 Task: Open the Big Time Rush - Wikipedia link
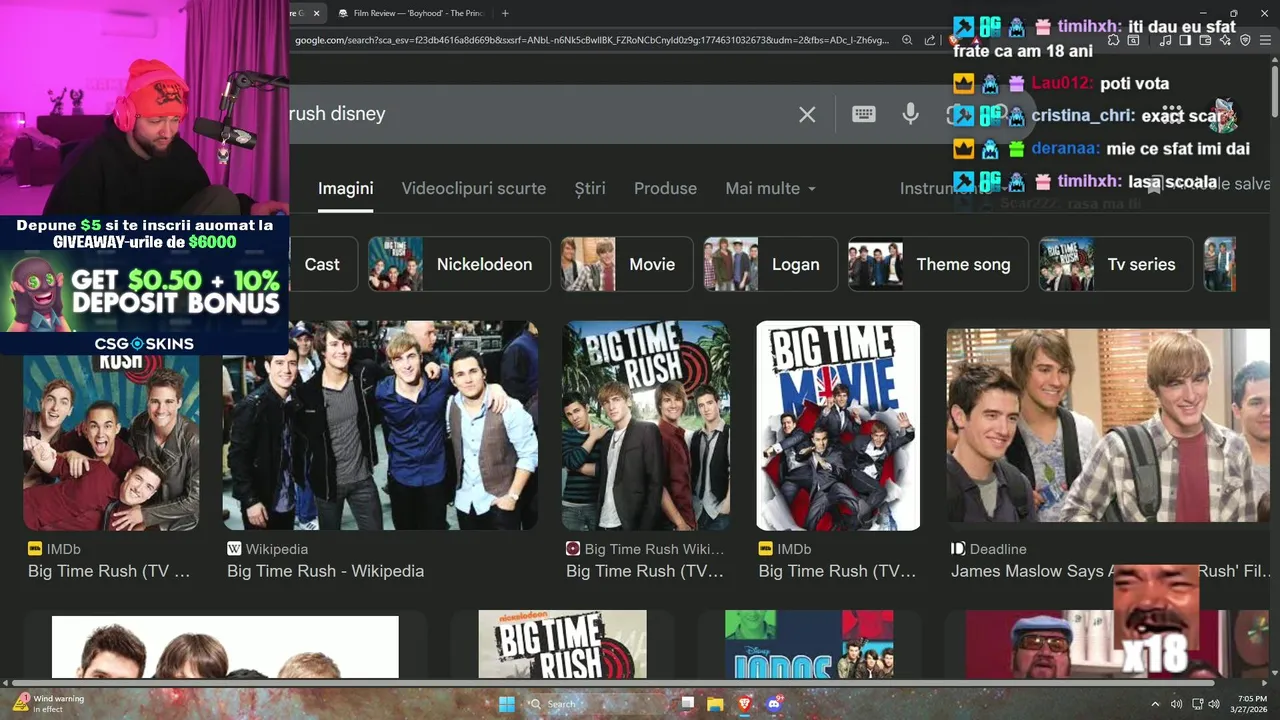point(325,571)
